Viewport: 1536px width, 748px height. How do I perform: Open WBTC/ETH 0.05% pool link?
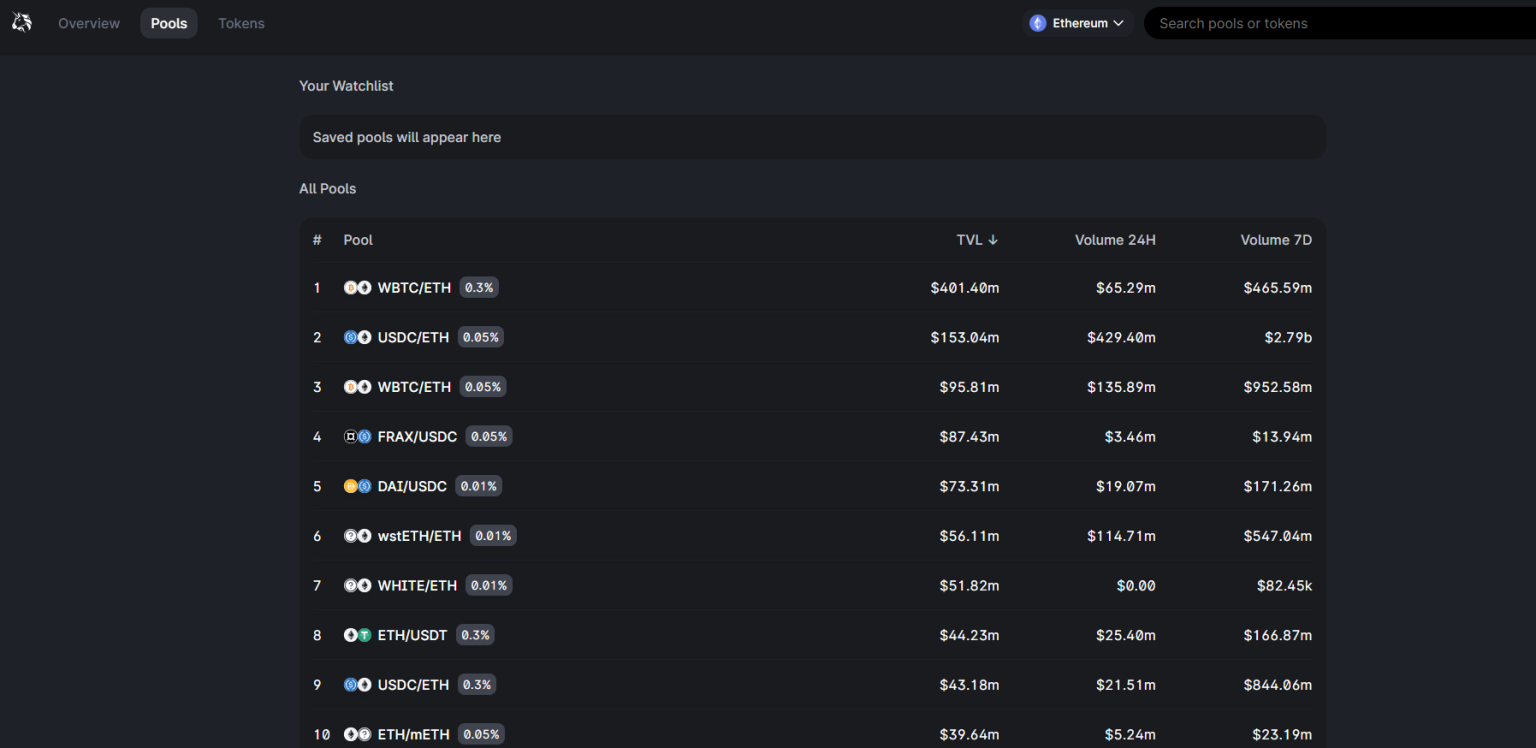414,387
